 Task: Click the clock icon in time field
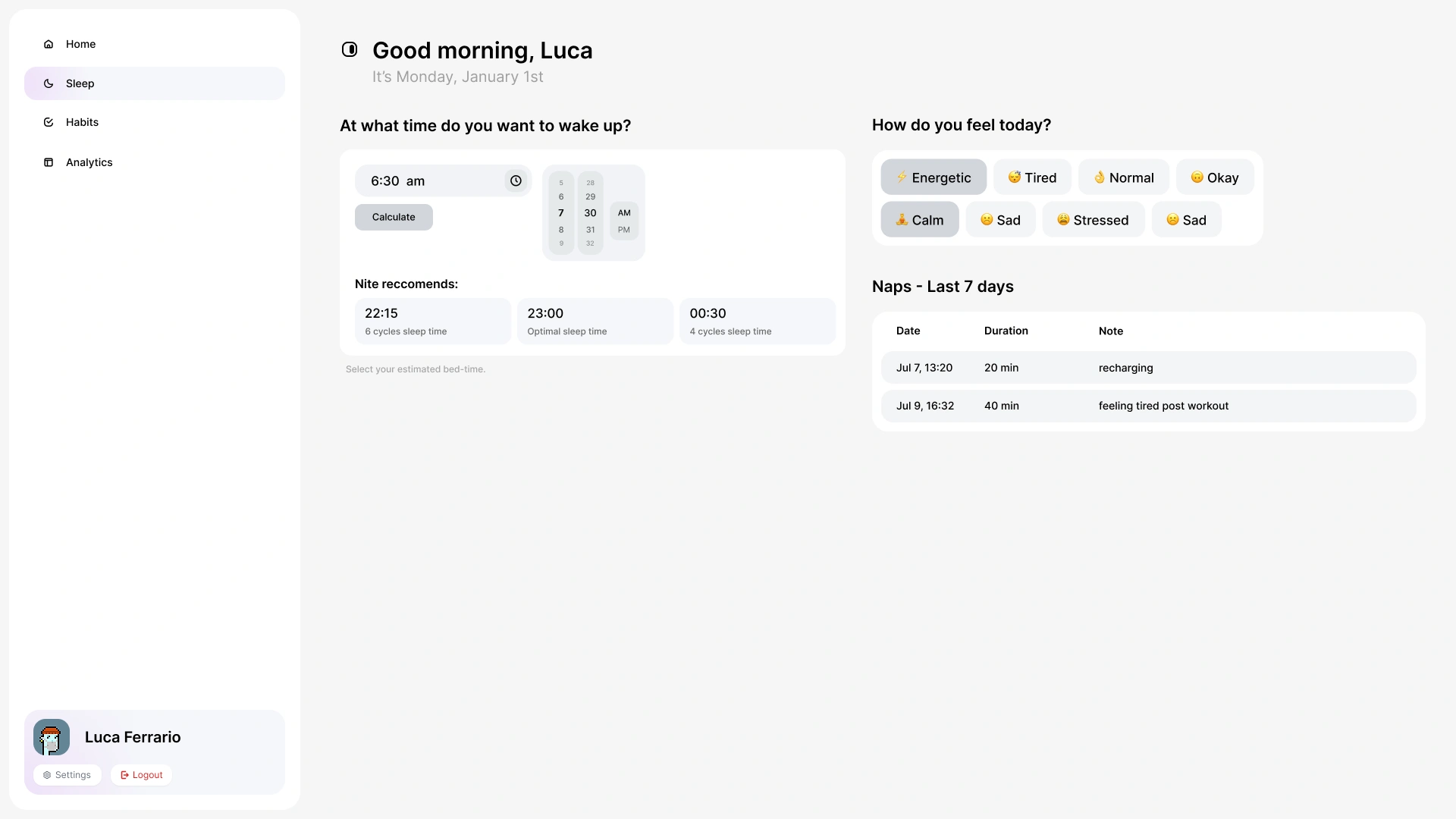pyautogui.click(x=516, y=180)
